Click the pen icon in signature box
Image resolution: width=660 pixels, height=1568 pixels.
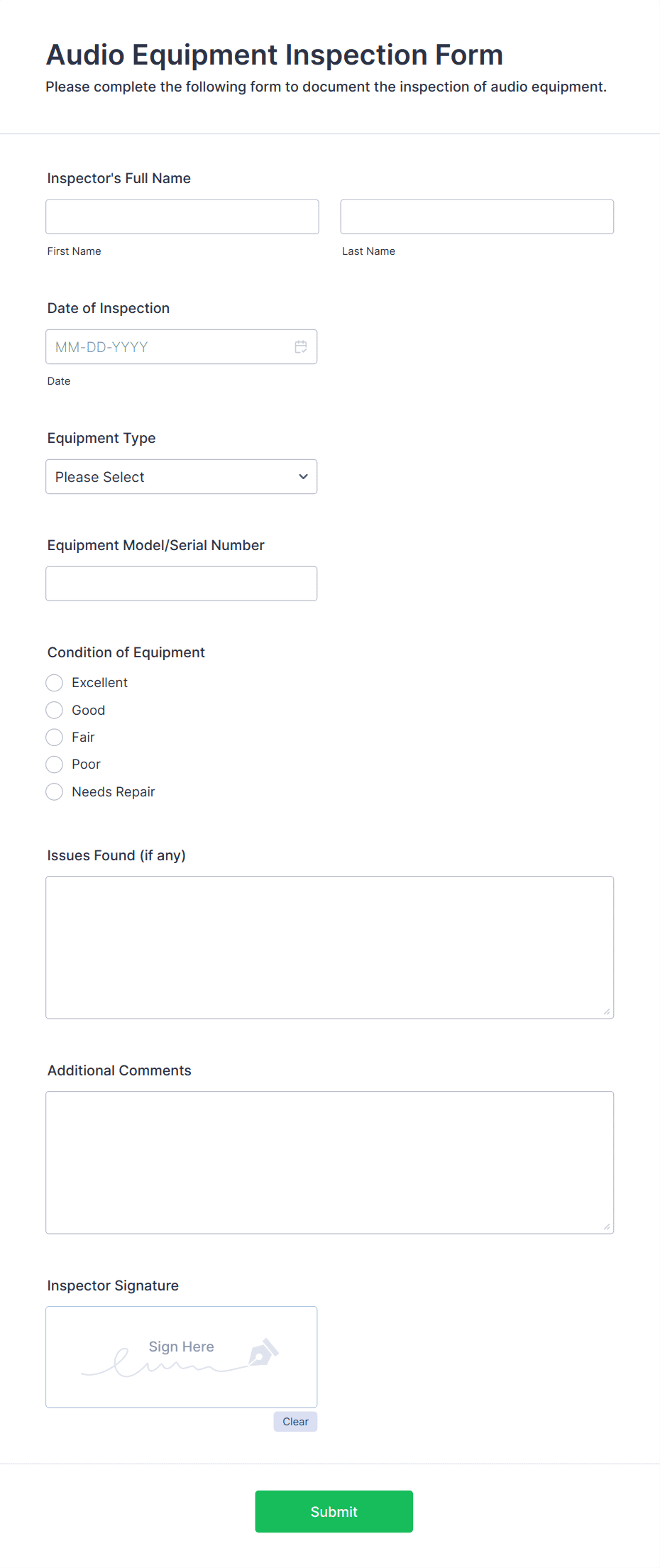(x=263, y=1352)
